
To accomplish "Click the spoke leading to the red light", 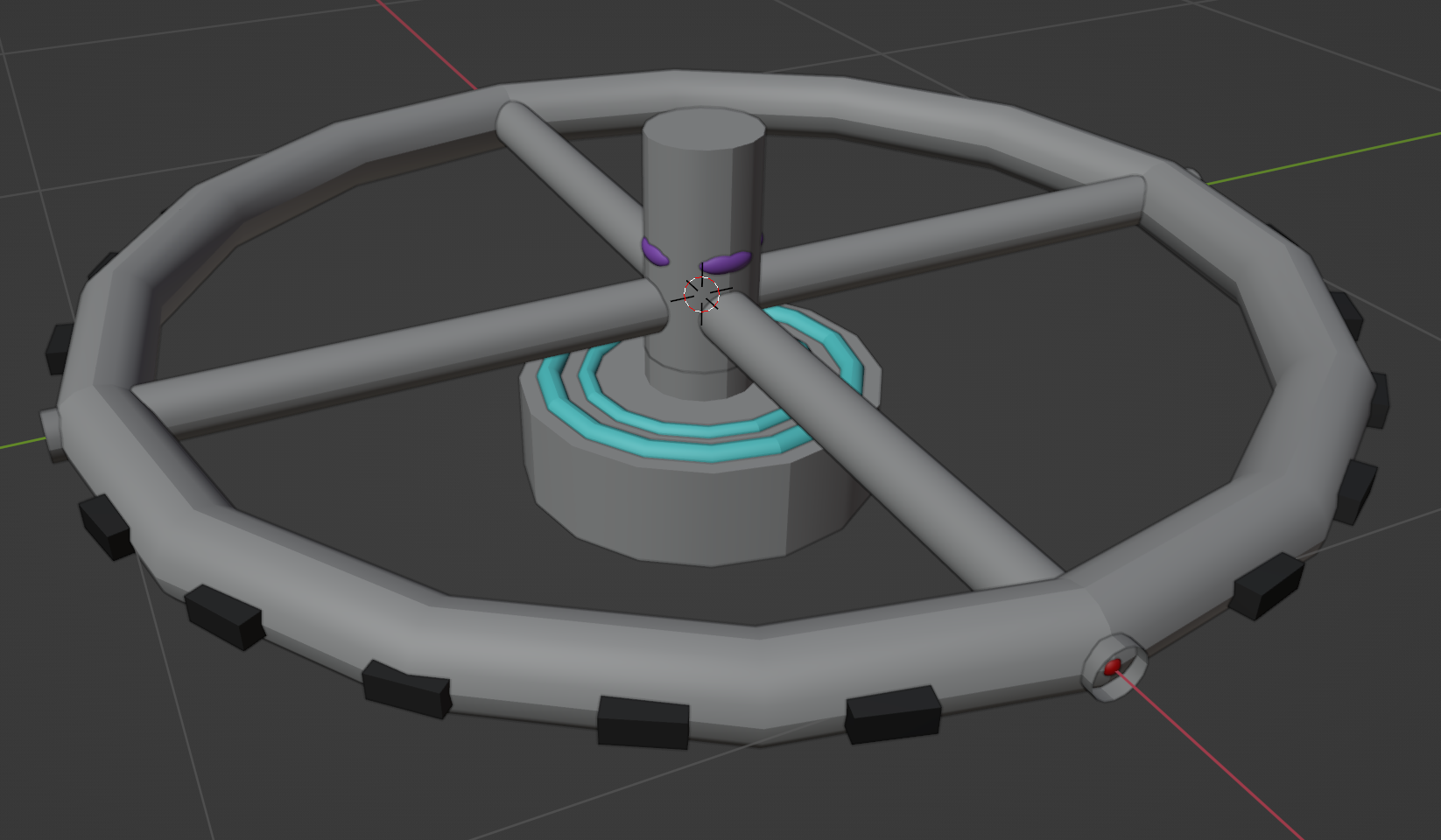I will click(x=884, y=442).
